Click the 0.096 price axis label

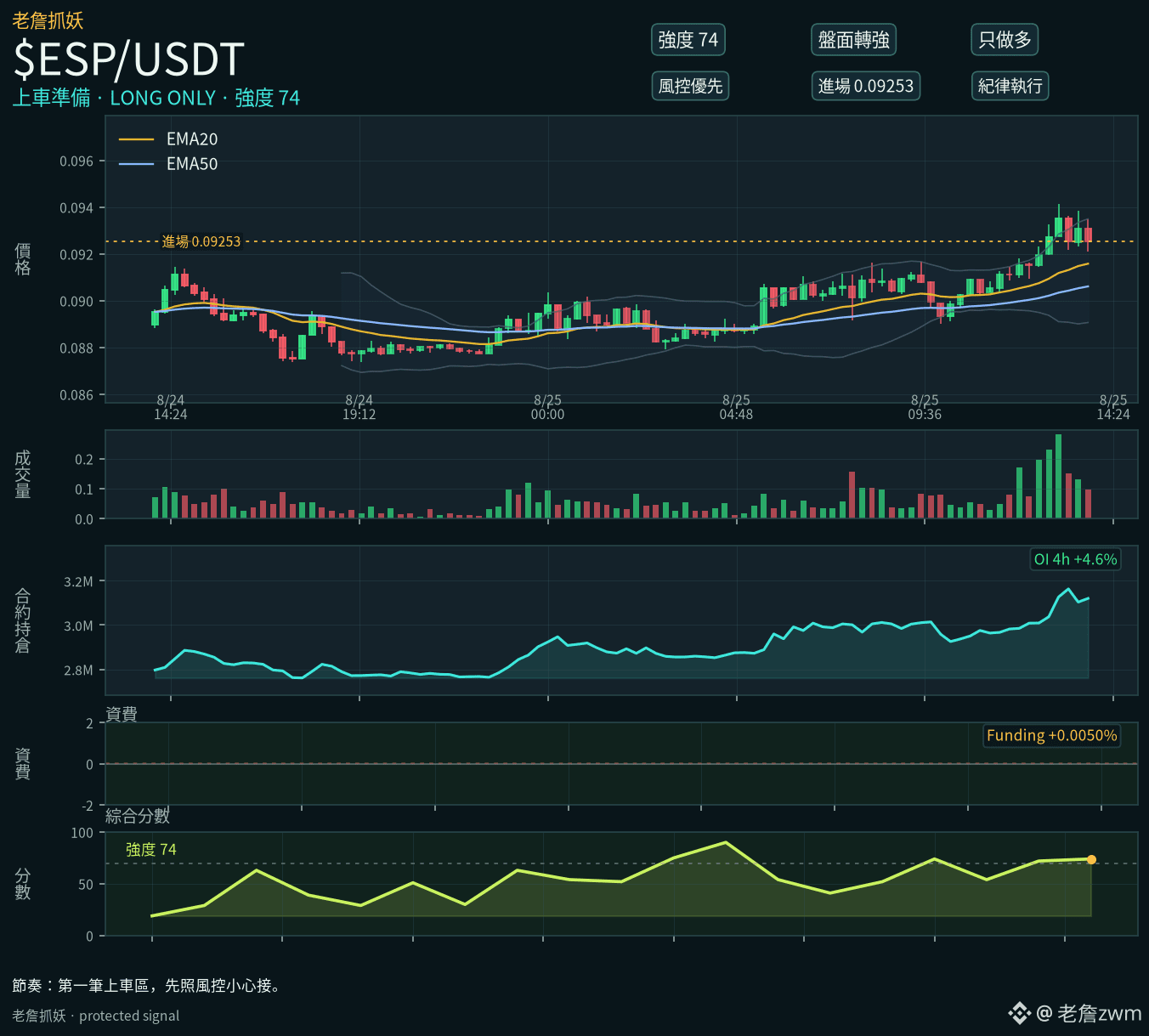click(76, 161)
